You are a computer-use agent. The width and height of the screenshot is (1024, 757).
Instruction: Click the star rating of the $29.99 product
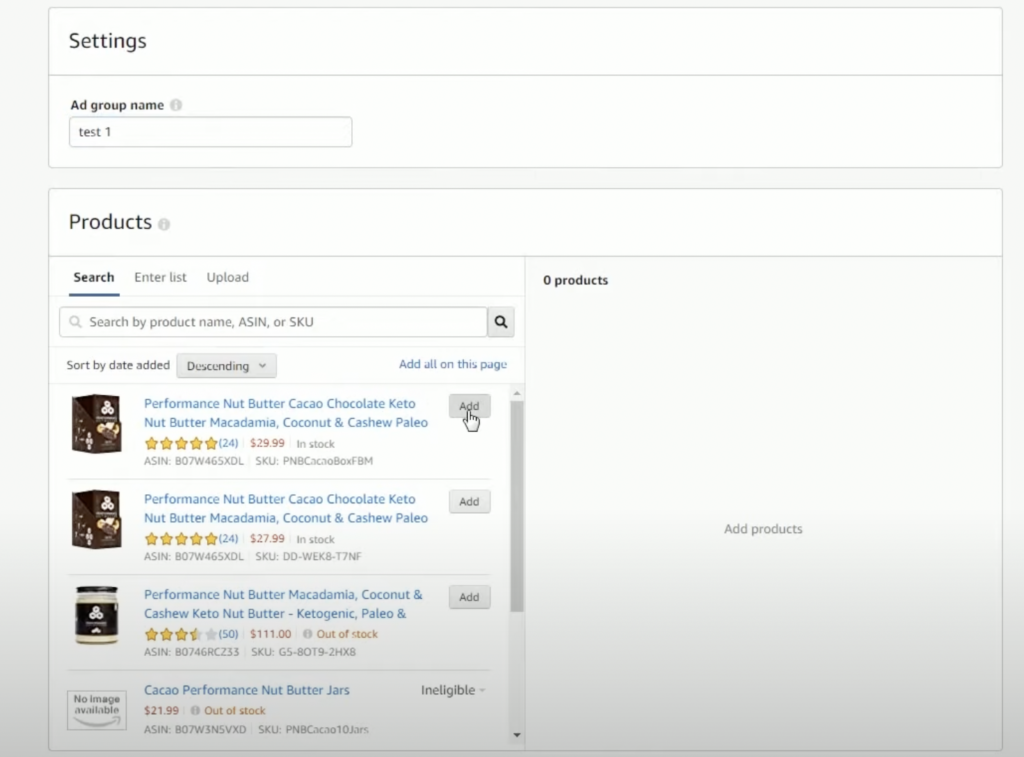tap(181, 444)
